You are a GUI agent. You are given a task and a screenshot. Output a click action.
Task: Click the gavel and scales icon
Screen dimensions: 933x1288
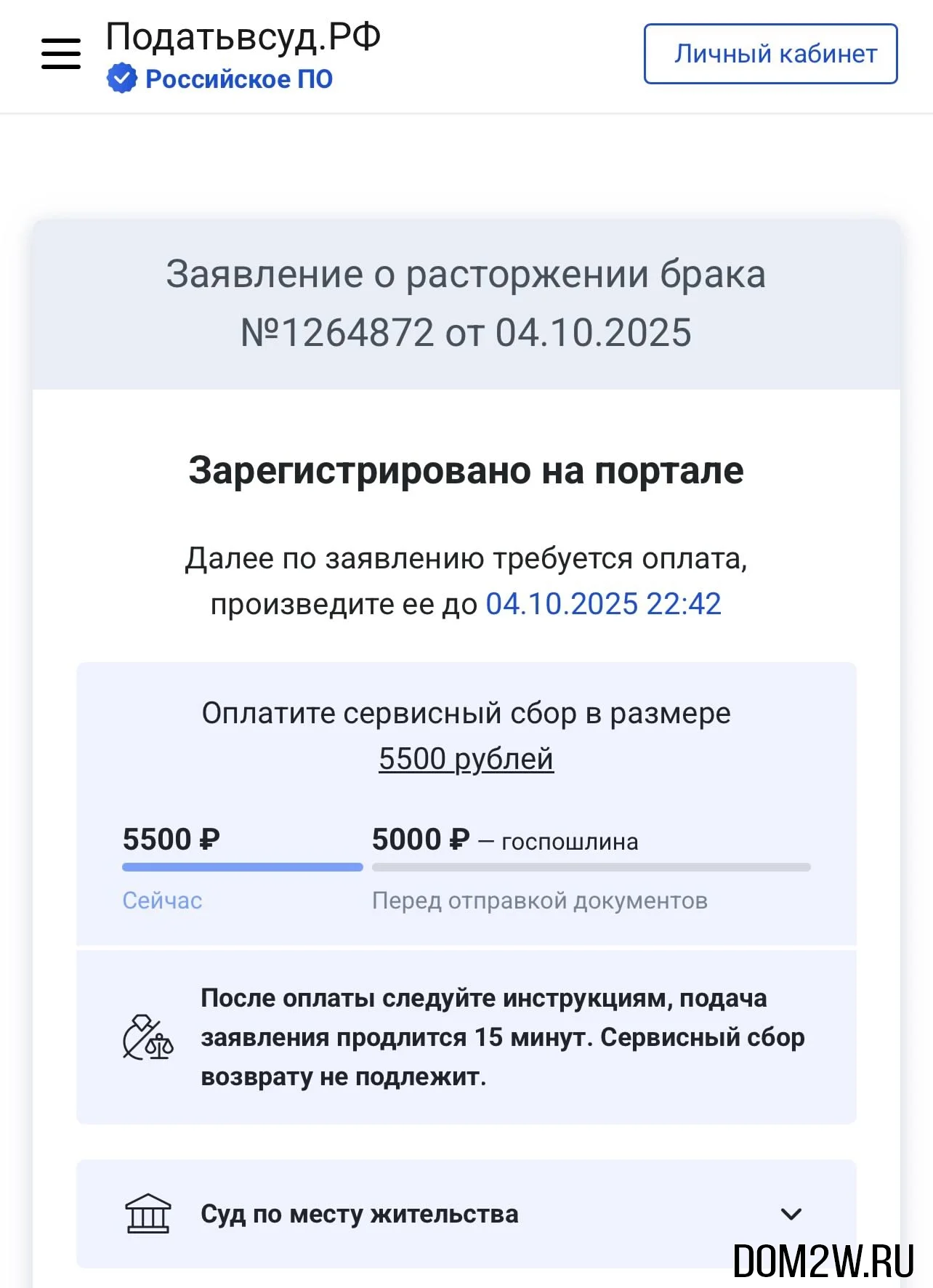pos(148,1037)
